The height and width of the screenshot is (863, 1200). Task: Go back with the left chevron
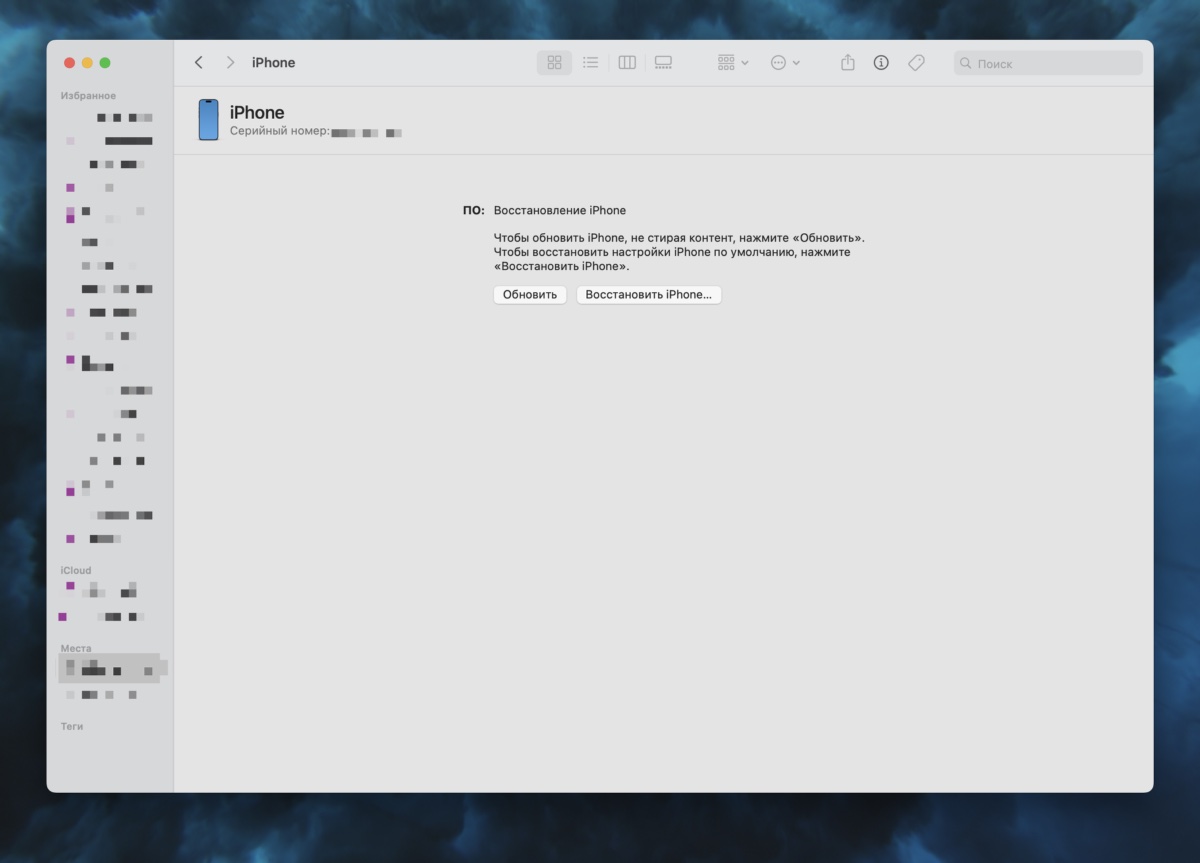point(198,63)
